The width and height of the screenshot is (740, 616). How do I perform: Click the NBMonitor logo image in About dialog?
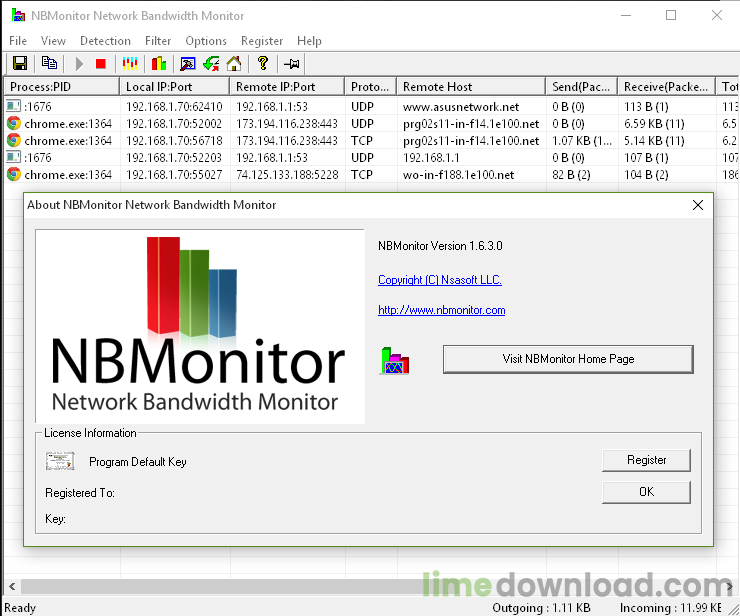(200, 327)
